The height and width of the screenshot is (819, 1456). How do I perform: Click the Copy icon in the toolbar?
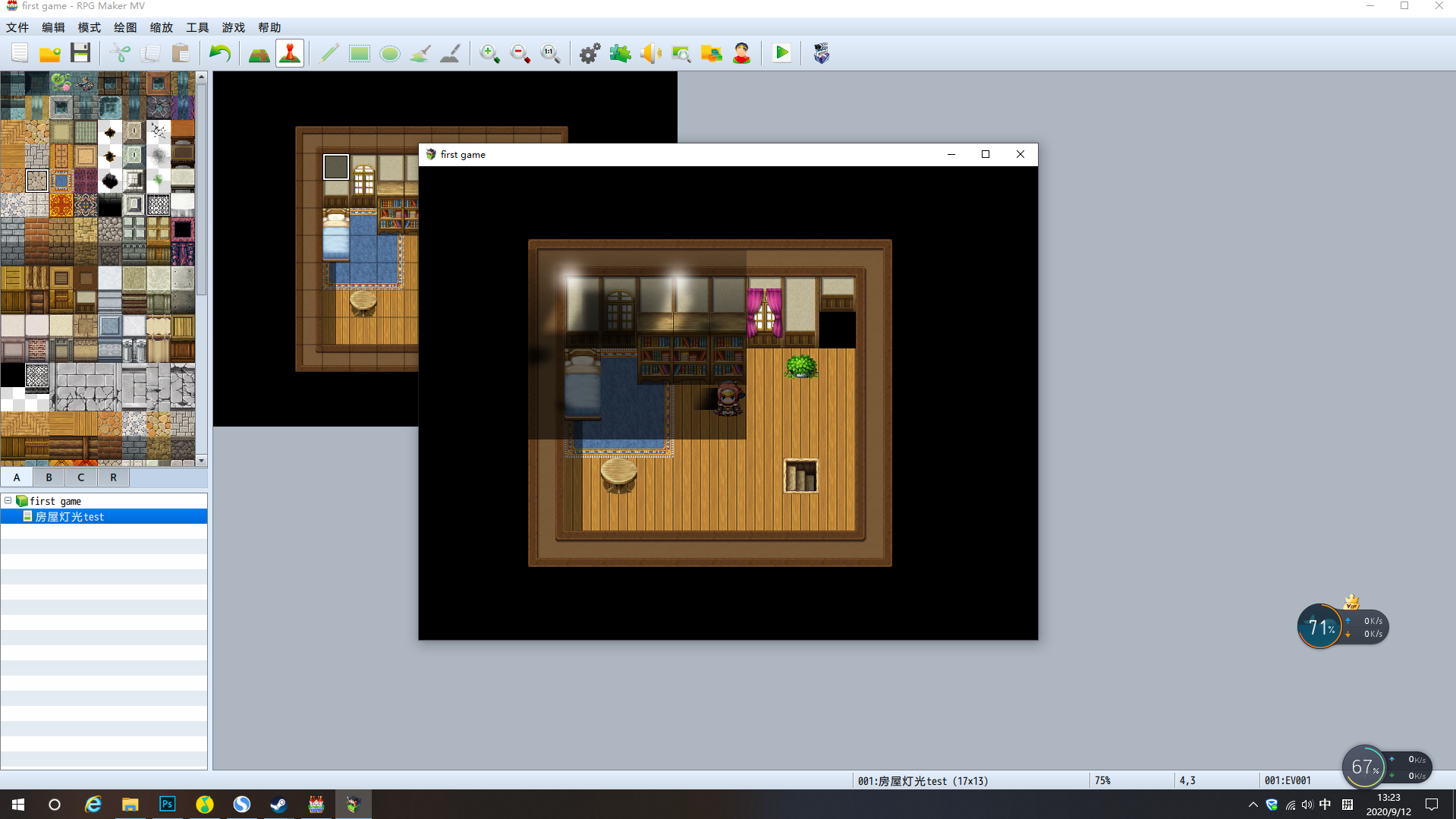pyautogui.click(x=150, y=53)
